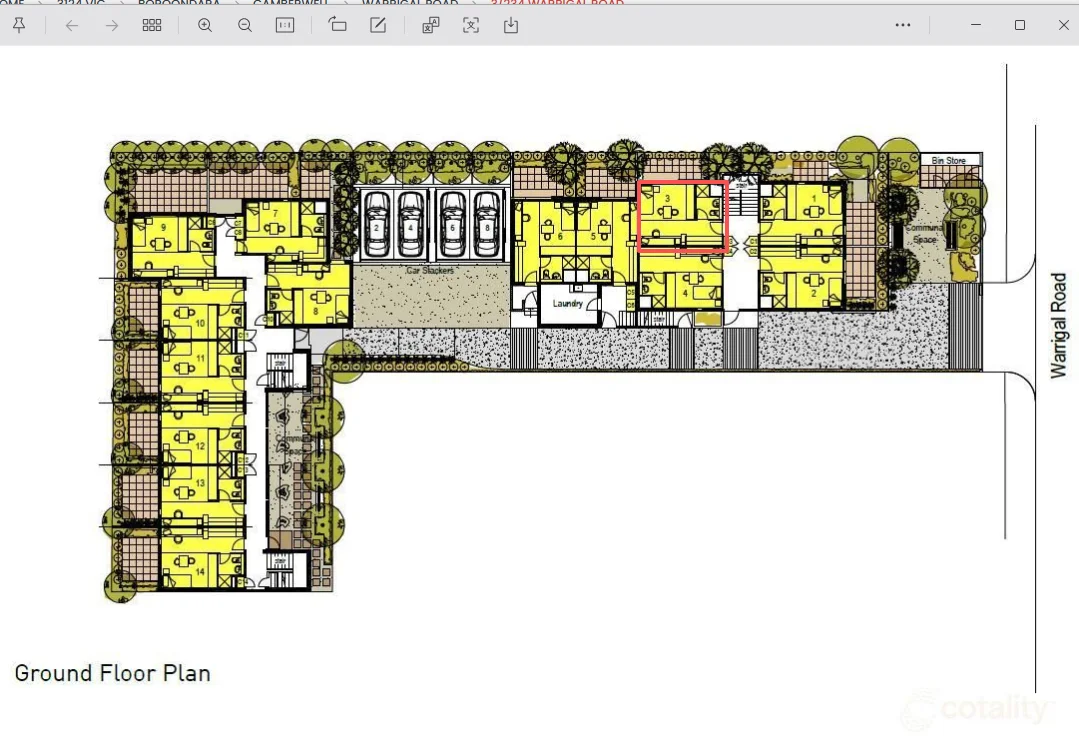Go to the next image with forward arrow

pyautogui.click(x=111, y=25)
